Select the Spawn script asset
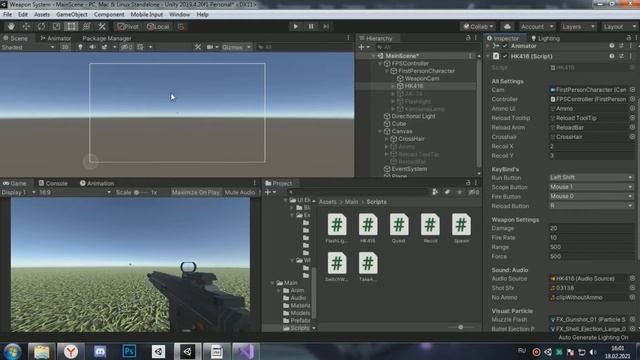640x360 pixels. [x=461, y=229]
